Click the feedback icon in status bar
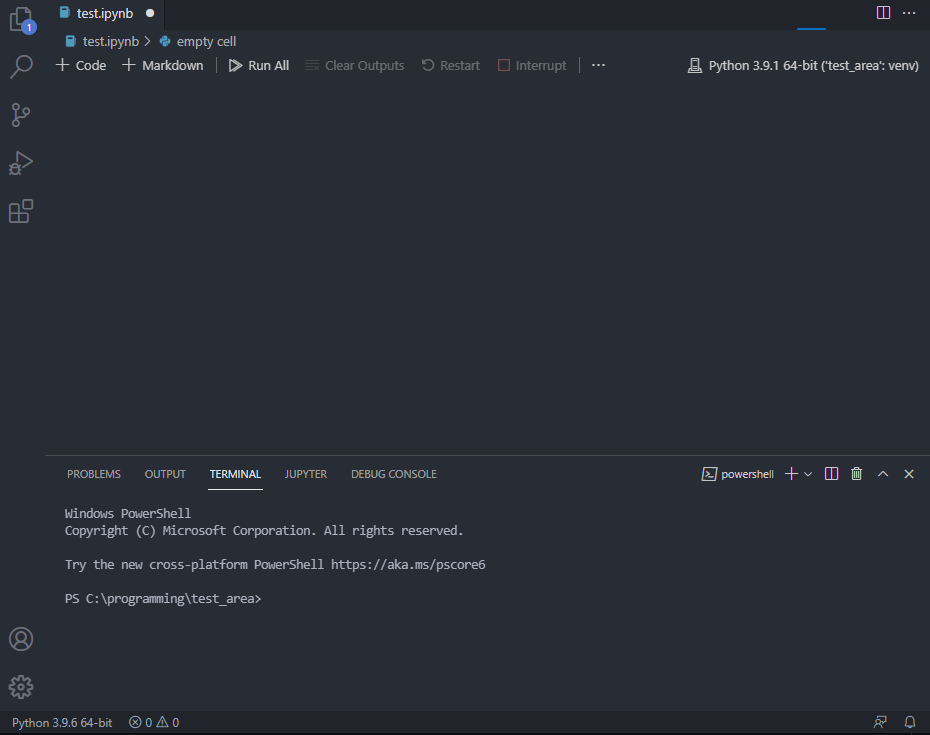 tap(880, 723)
